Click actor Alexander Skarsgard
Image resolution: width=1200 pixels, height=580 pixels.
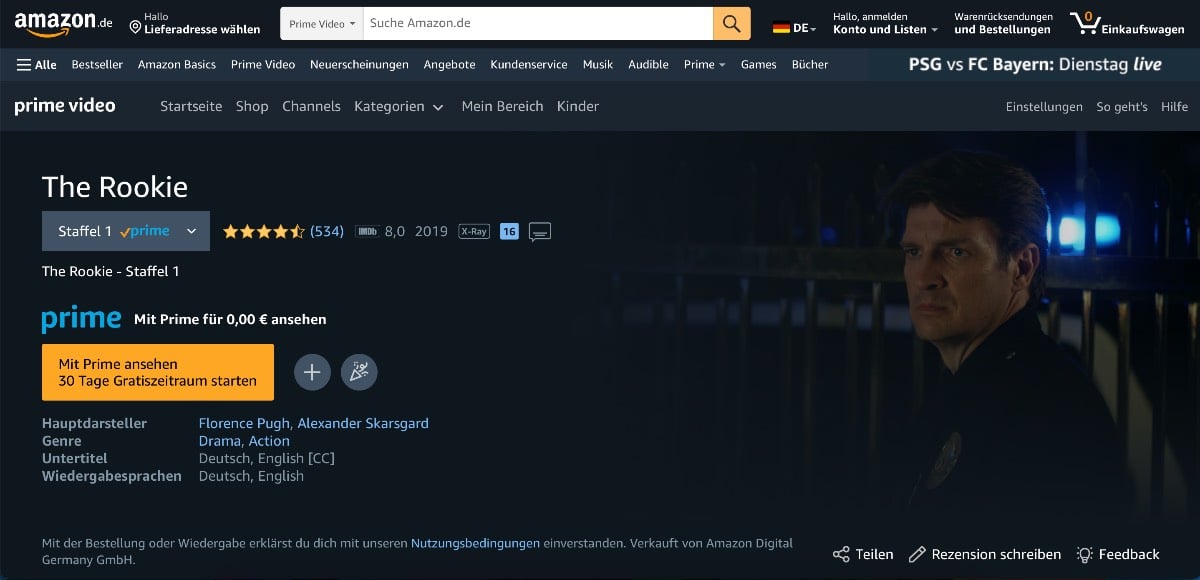pyautogui.click(x=363, y=423)
